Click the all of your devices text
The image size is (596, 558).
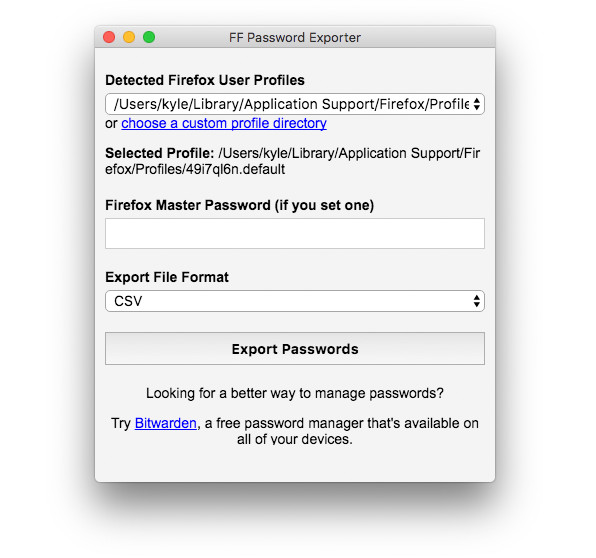(x=295, y=439)
